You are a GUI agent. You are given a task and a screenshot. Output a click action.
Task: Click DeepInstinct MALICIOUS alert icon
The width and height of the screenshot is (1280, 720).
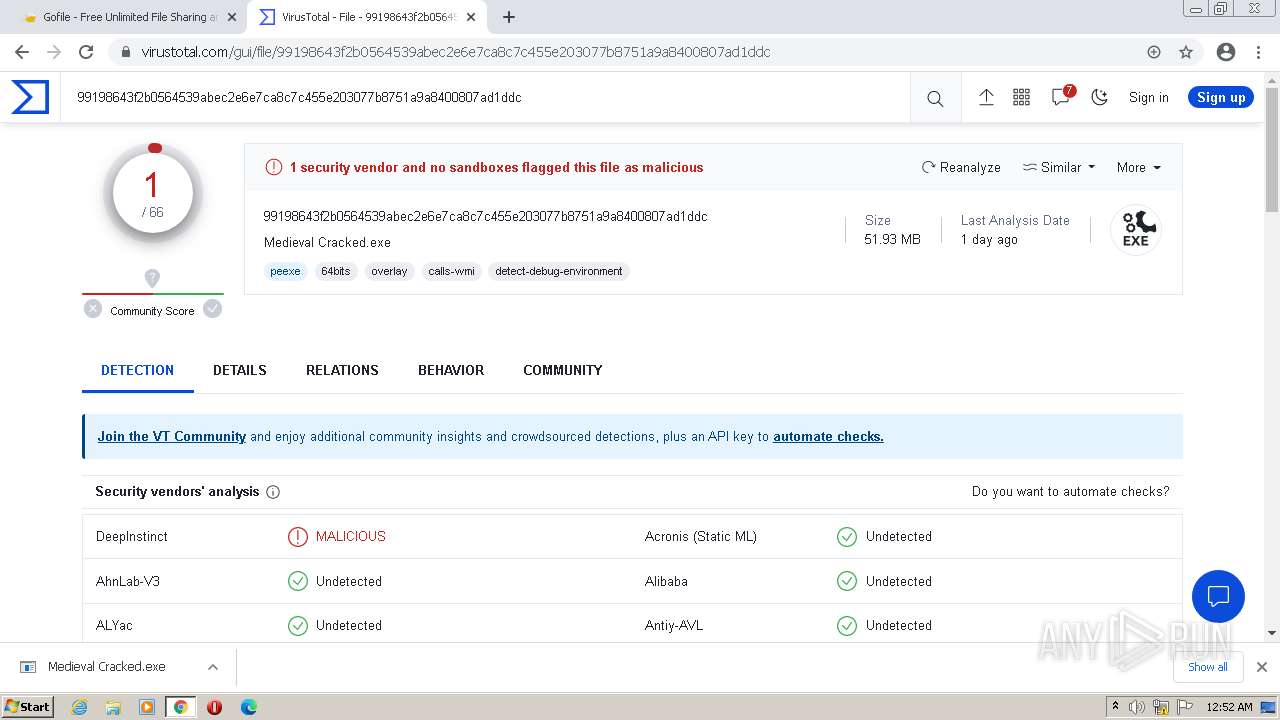(x=297, y=537)
